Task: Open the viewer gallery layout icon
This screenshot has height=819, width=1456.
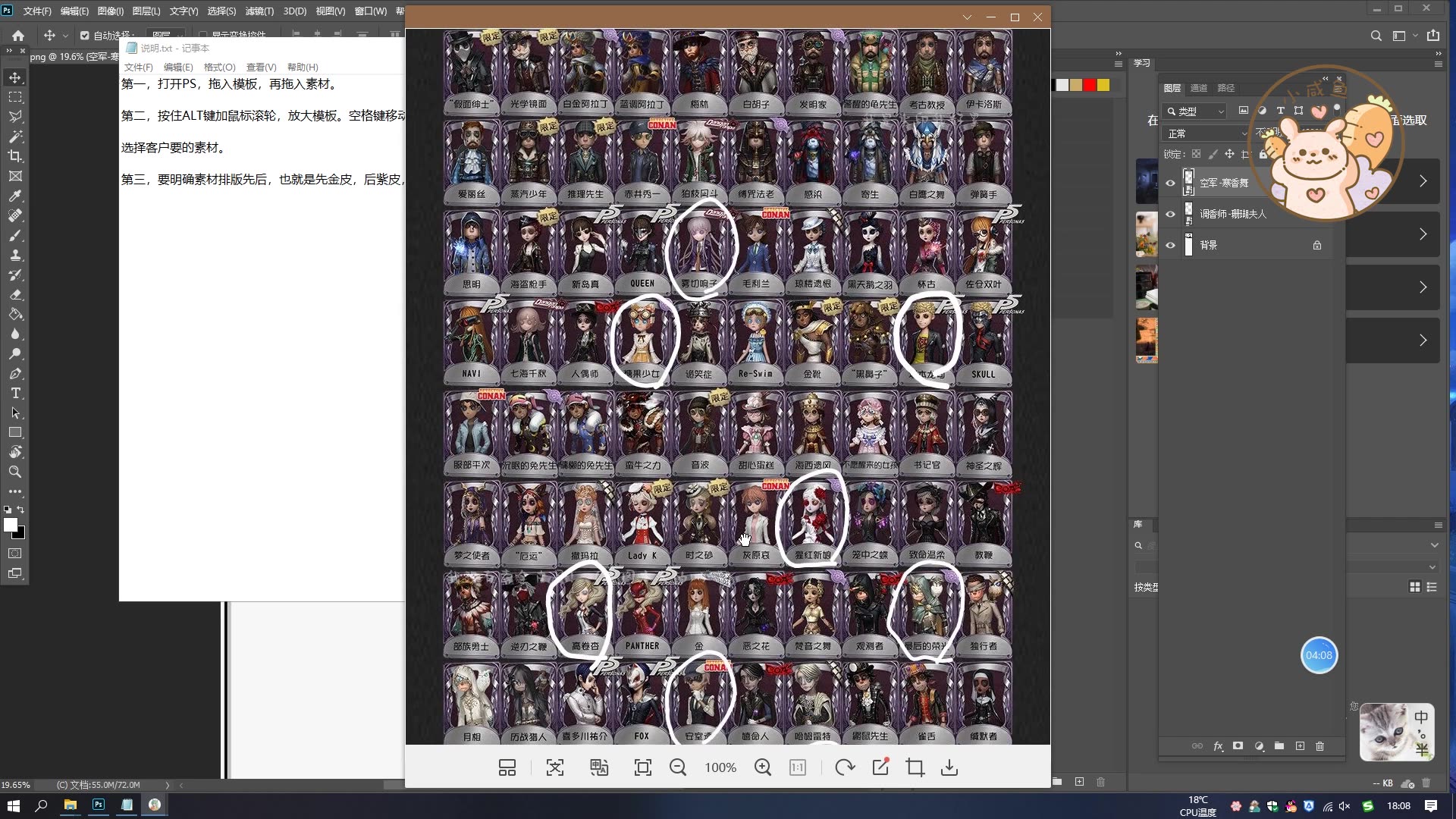Action: 507,767
